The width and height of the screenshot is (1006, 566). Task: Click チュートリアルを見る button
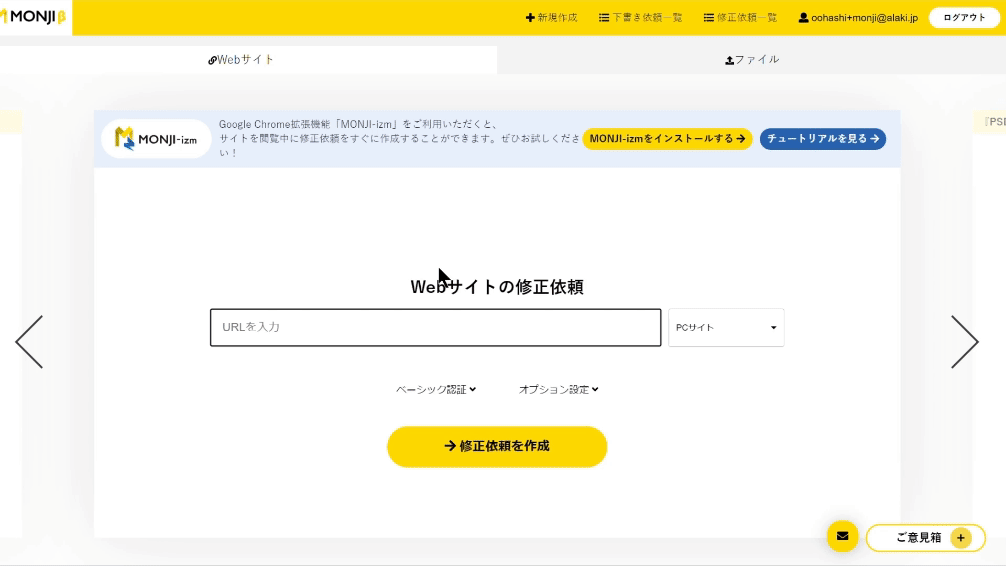point(822,139)
